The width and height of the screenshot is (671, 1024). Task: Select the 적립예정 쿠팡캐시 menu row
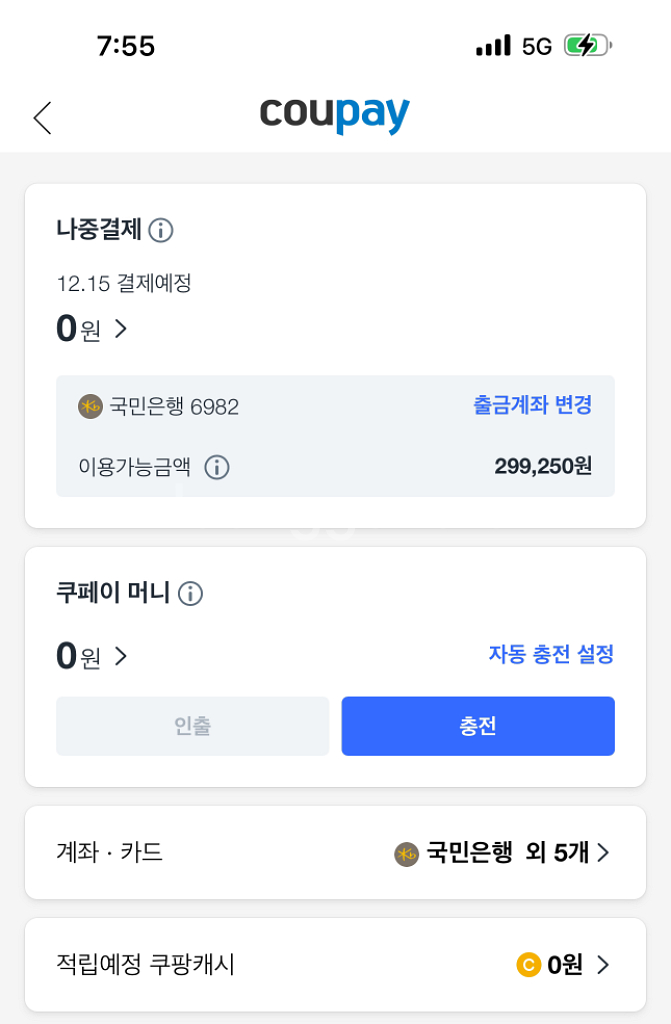click(x=335, y=965)
